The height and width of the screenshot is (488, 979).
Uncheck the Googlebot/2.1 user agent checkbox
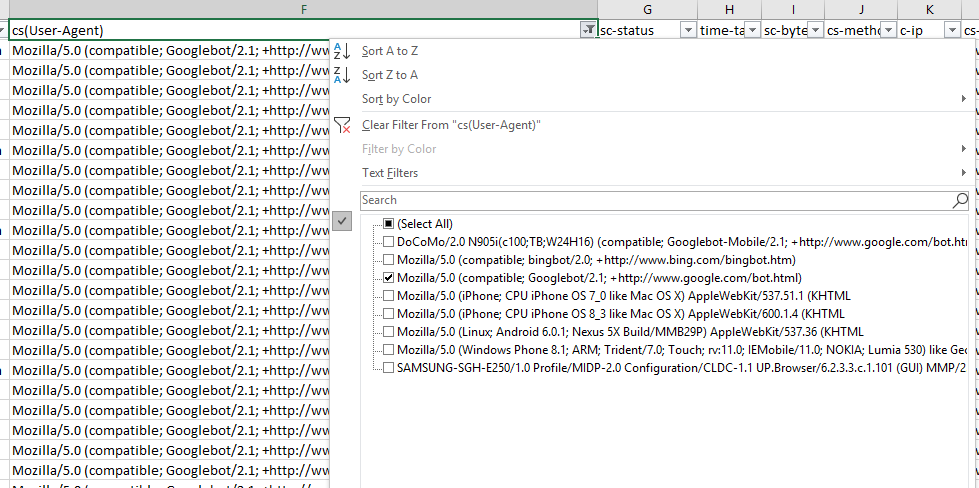[x=389, y=278]
